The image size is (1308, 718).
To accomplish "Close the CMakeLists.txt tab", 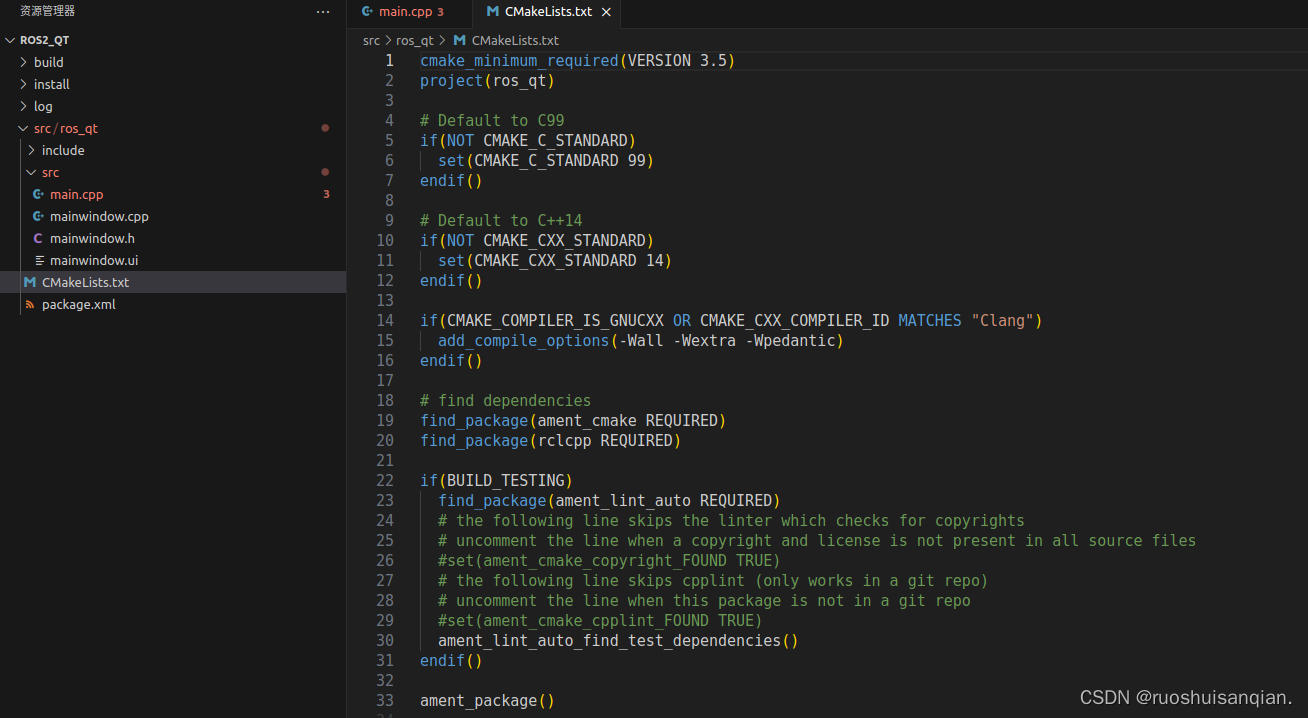I will tap(606, 13).
